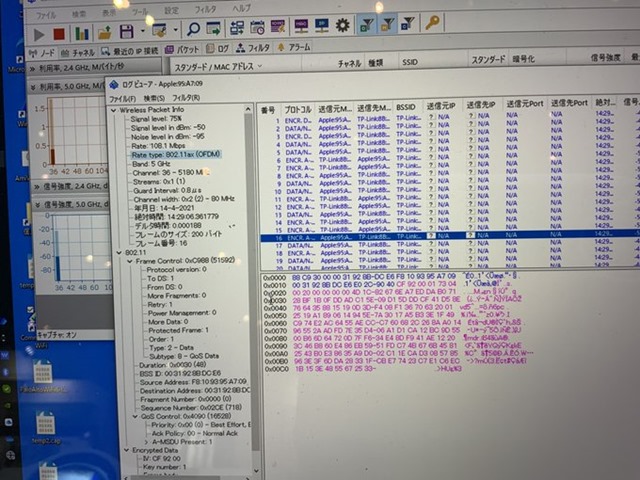Open dropdown arrow next to clear icon
This screenshot has width=640, height=480.
click(x=175, y=29)
